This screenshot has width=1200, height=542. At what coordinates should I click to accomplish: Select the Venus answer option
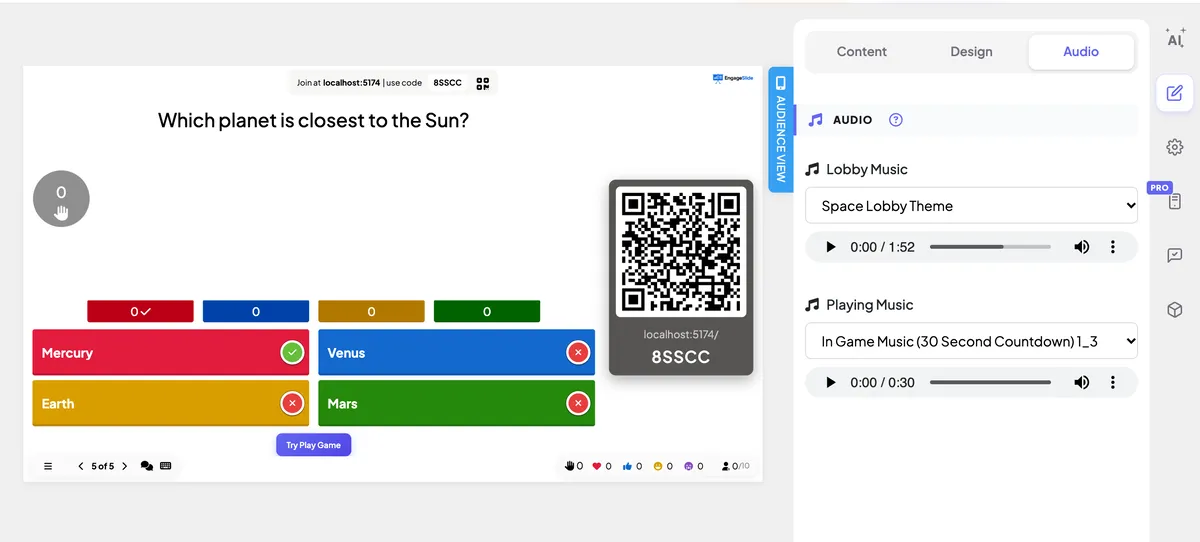[457, 353]
